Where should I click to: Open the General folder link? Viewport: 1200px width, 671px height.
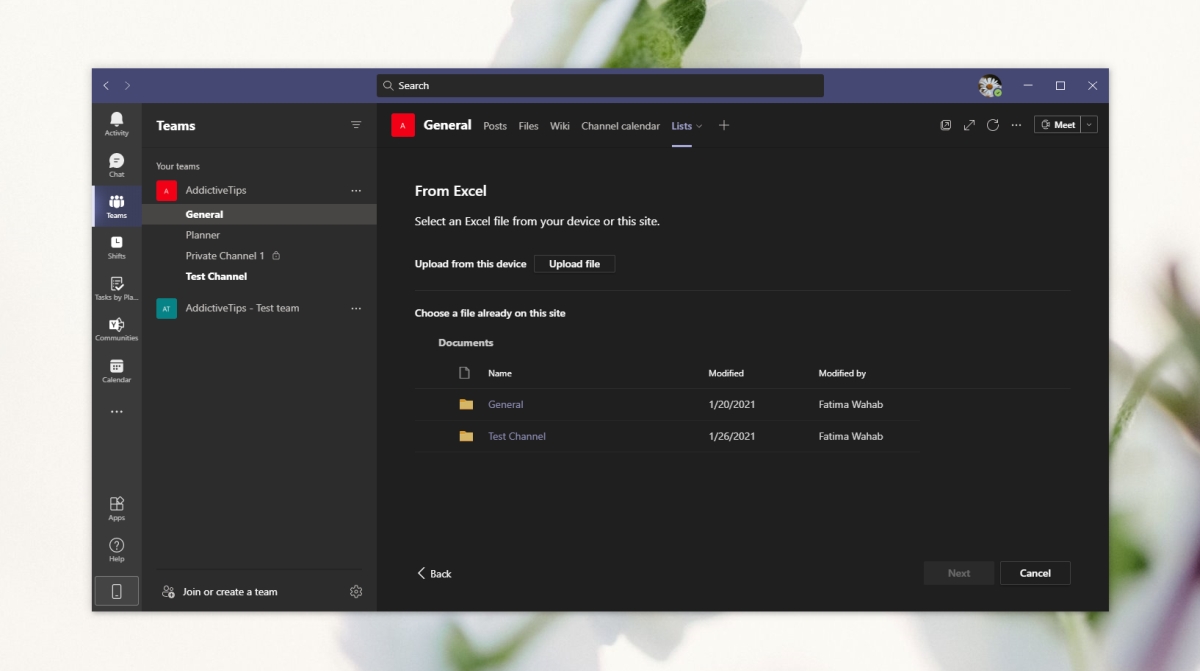pyautogui.click(x=505, y=405)
